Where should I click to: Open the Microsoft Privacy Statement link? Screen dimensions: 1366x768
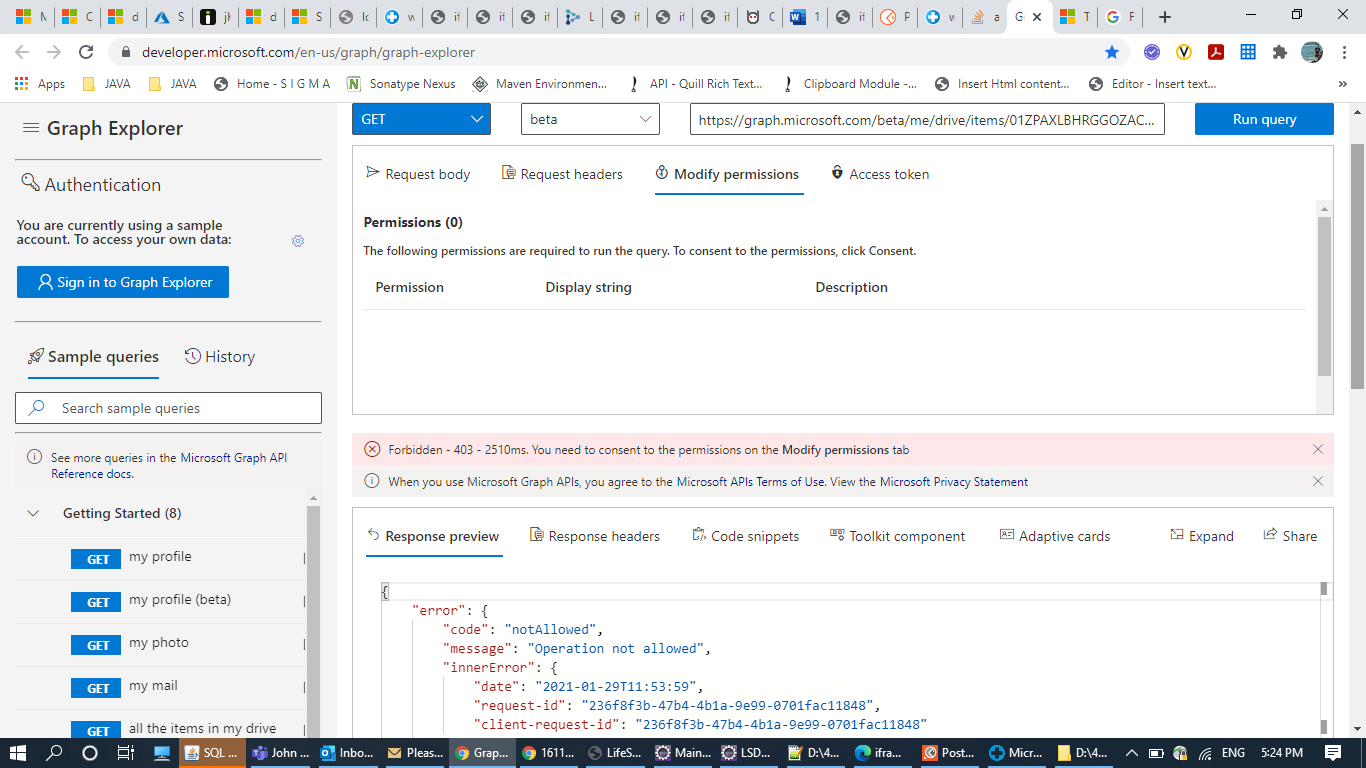[954, 482]
